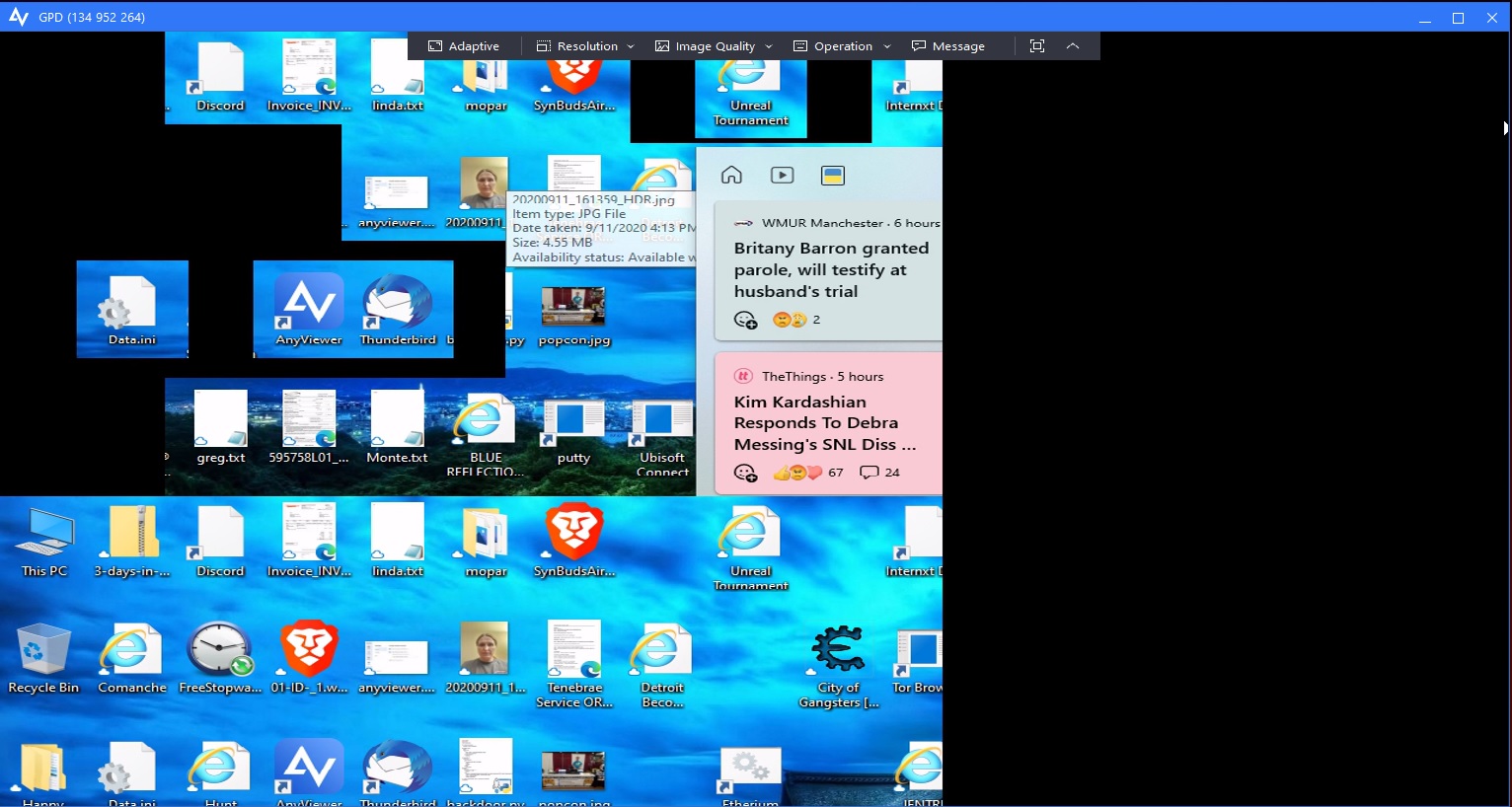Select the City of Gangsters icon
This screenshot has width=1512, height=807.
click(x=839, y=666)
